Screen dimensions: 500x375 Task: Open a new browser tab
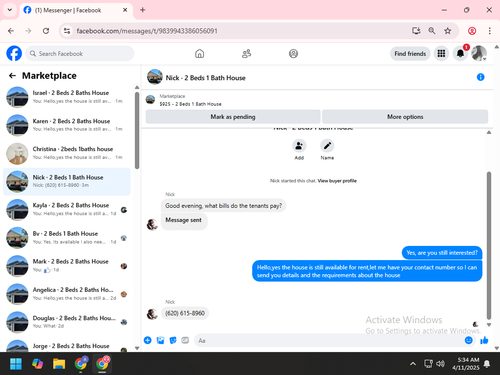coord(143,10)
